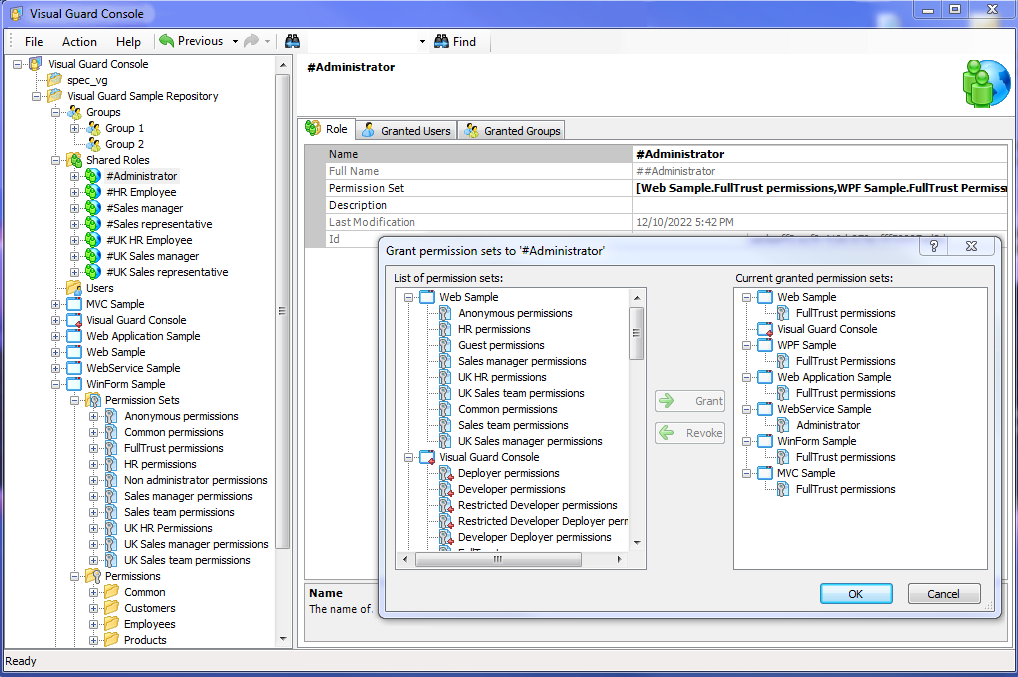1018x677 pixels.
Task: Expand the #Administrator role in the tree
Action: tap(75, 176)
